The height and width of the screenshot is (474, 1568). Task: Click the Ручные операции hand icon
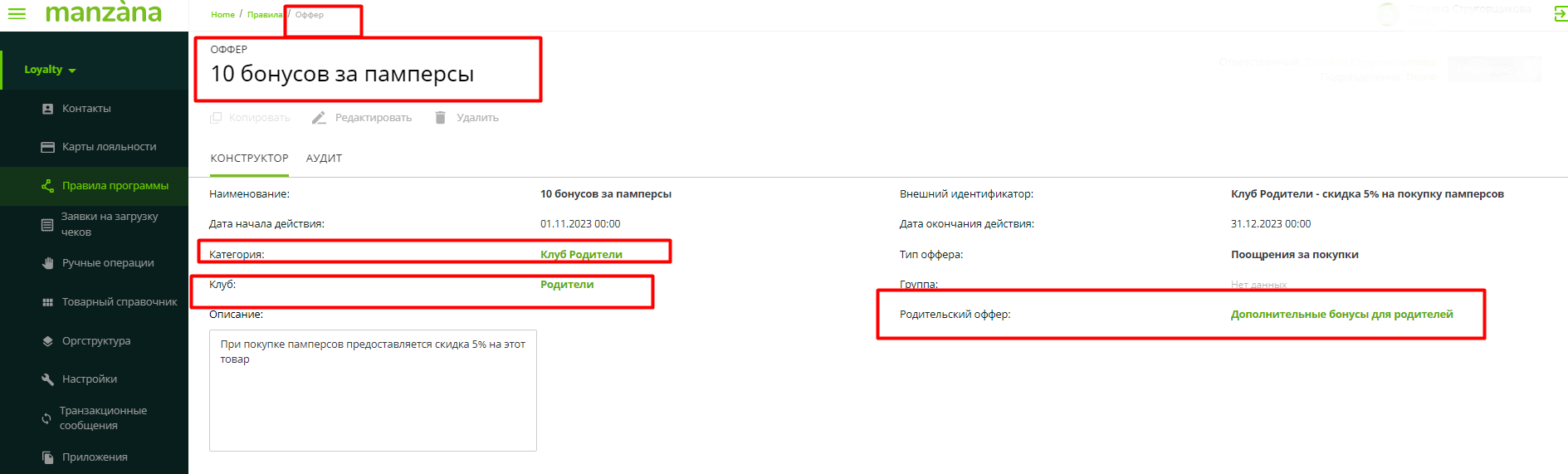(47, 263)
